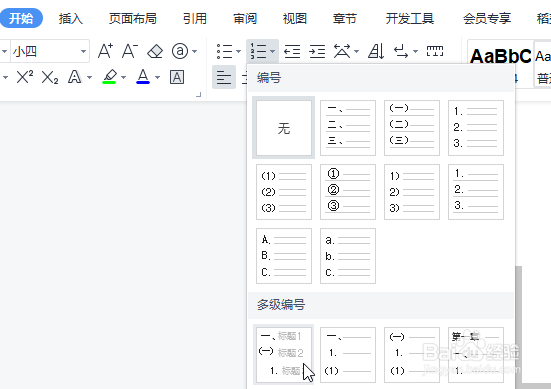Expand the font color dropdown arrow
This screenshot has width=551, height=389.
click(x=157, y=77)
